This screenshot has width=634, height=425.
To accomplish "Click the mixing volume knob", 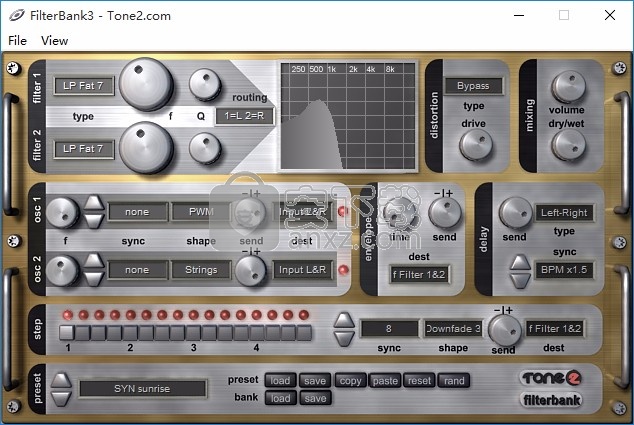I will (x=568, y=87).
